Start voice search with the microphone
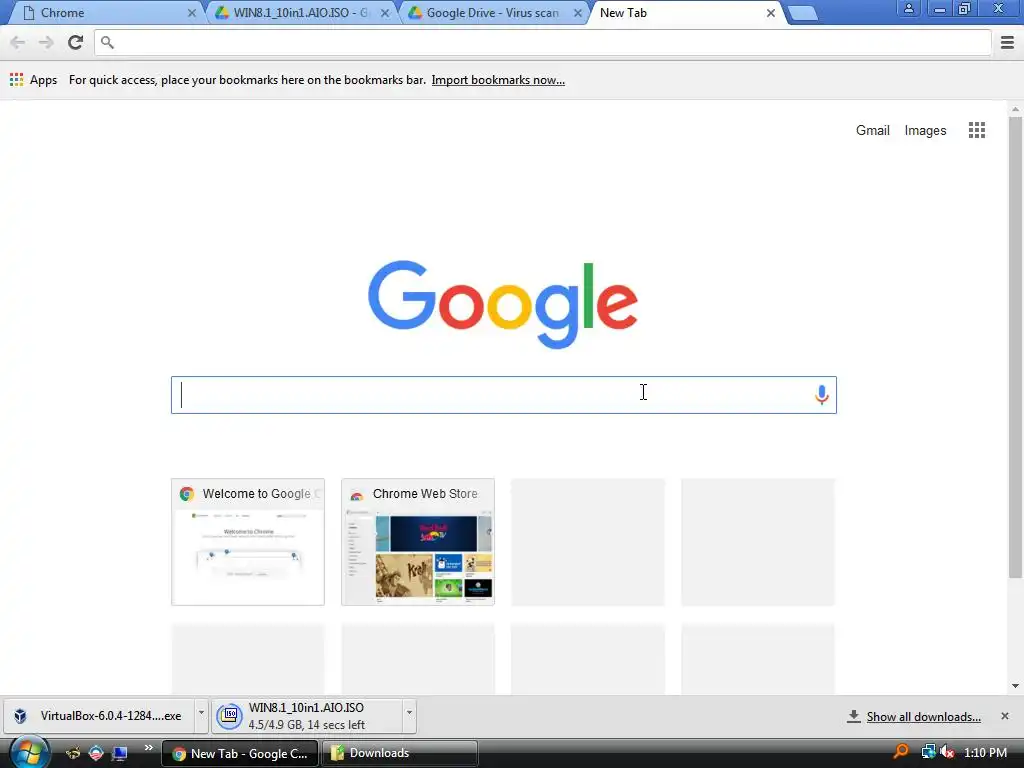Image resolution: width=1024 pixels, height=768 pixels. (x=822, y=394)
